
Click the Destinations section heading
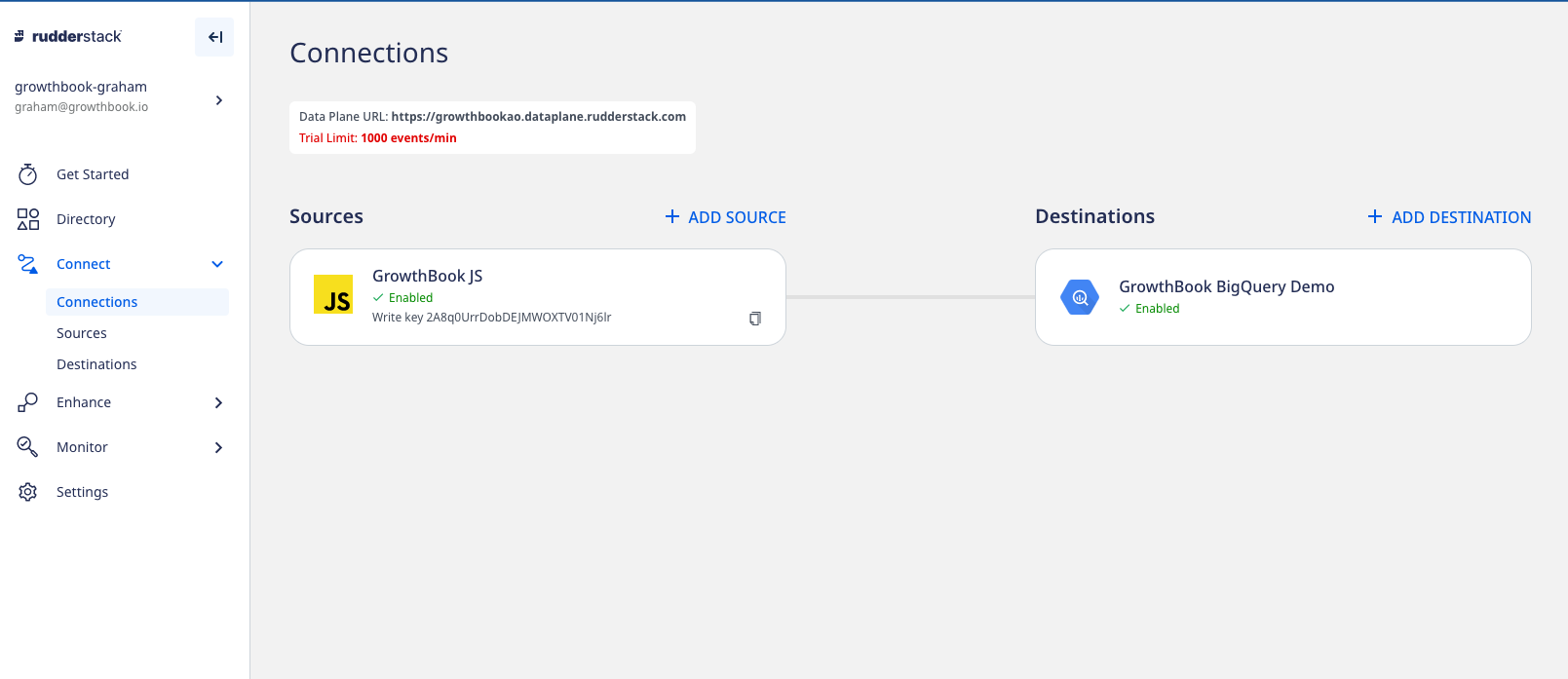tap(1095, 216)
